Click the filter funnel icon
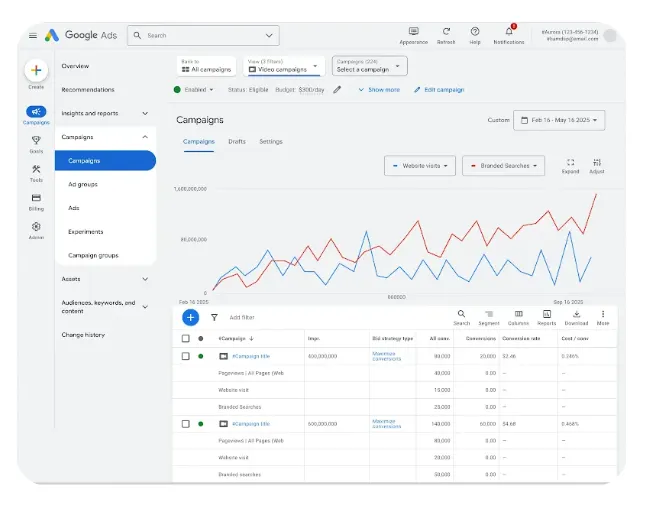 [214, 317]
